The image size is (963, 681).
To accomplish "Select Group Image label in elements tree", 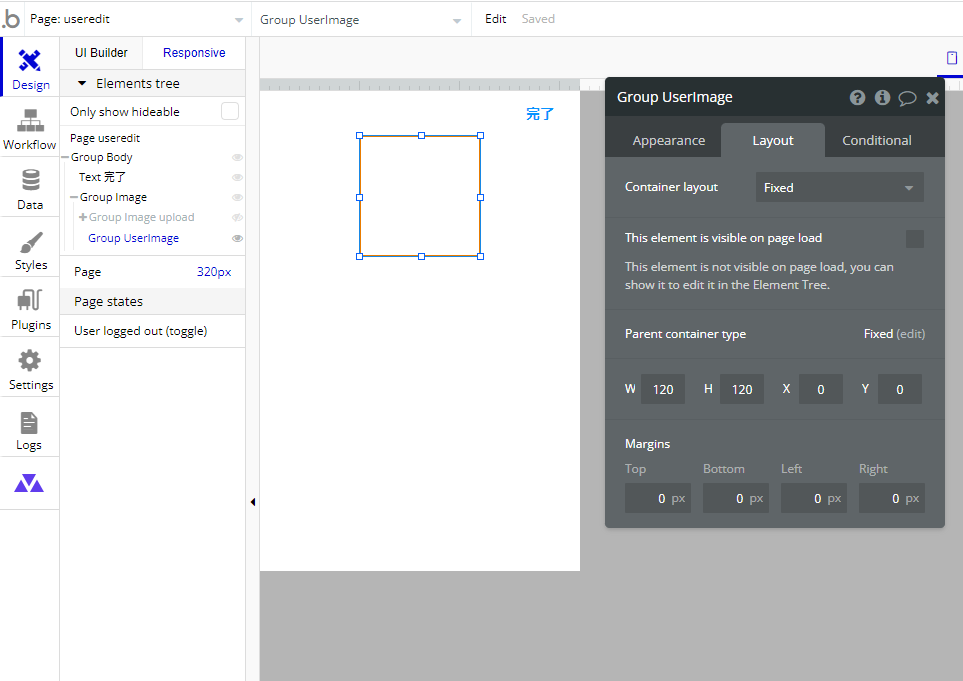I will click(113, 197).
